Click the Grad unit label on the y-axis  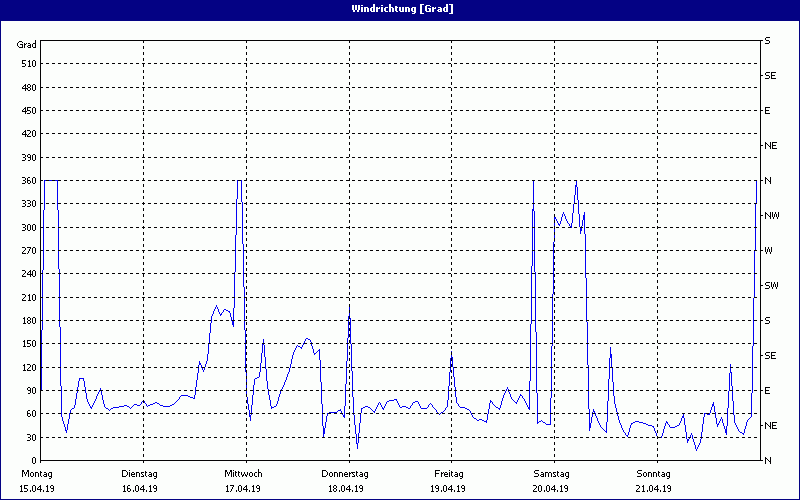[x=27, y=45]
